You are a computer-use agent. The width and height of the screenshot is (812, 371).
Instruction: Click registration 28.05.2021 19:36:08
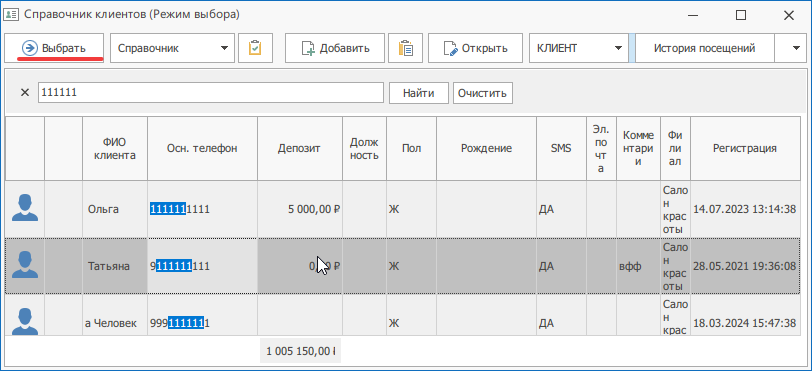[x=744, y=266]
